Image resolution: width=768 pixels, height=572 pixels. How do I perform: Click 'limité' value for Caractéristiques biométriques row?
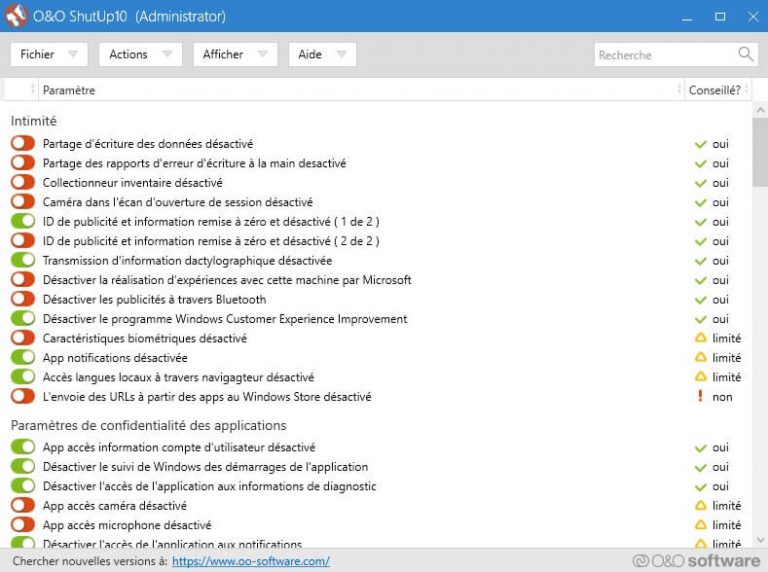(x=726, y=338)
